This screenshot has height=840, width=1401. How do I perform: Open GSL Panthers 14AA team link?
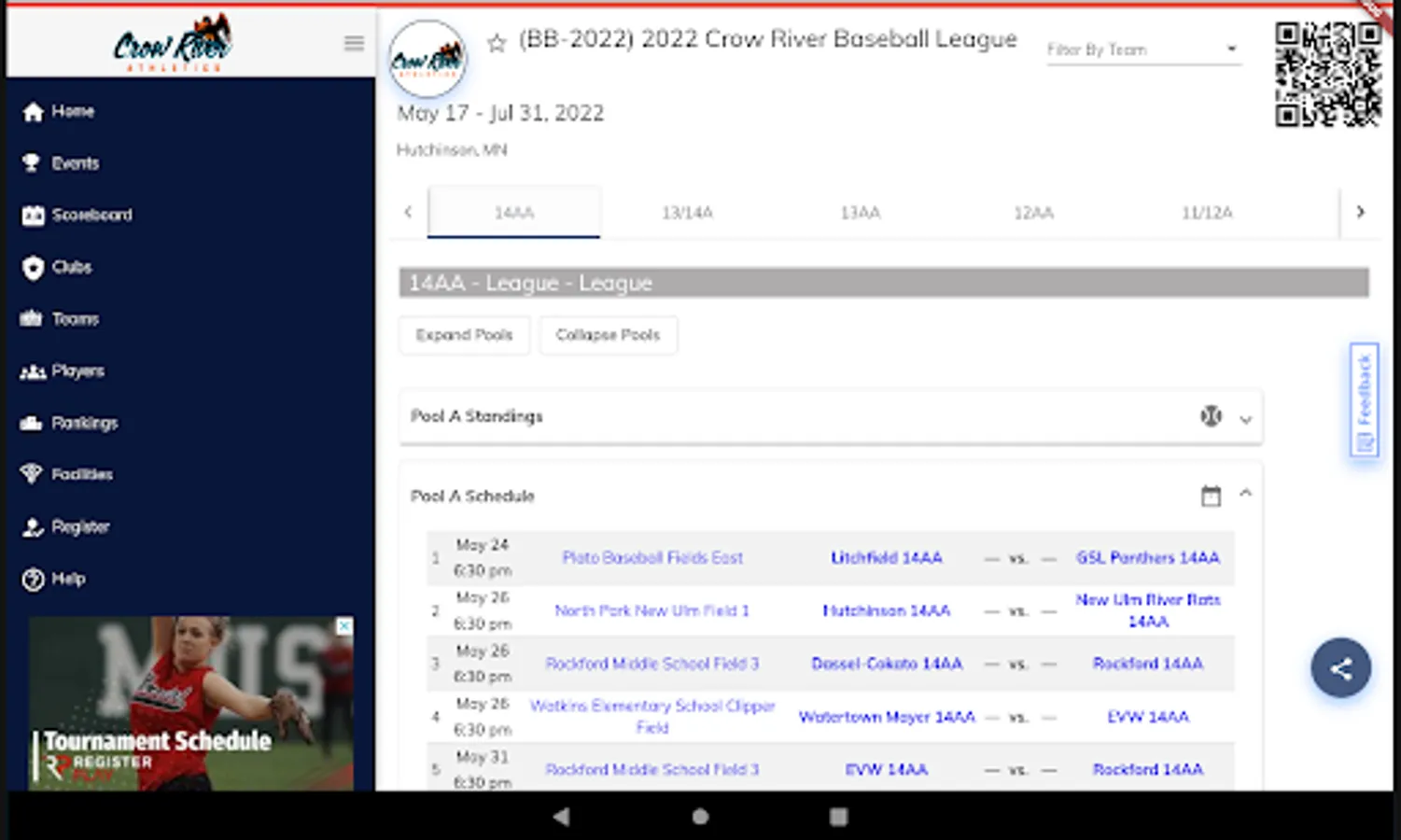(1148, 558)
